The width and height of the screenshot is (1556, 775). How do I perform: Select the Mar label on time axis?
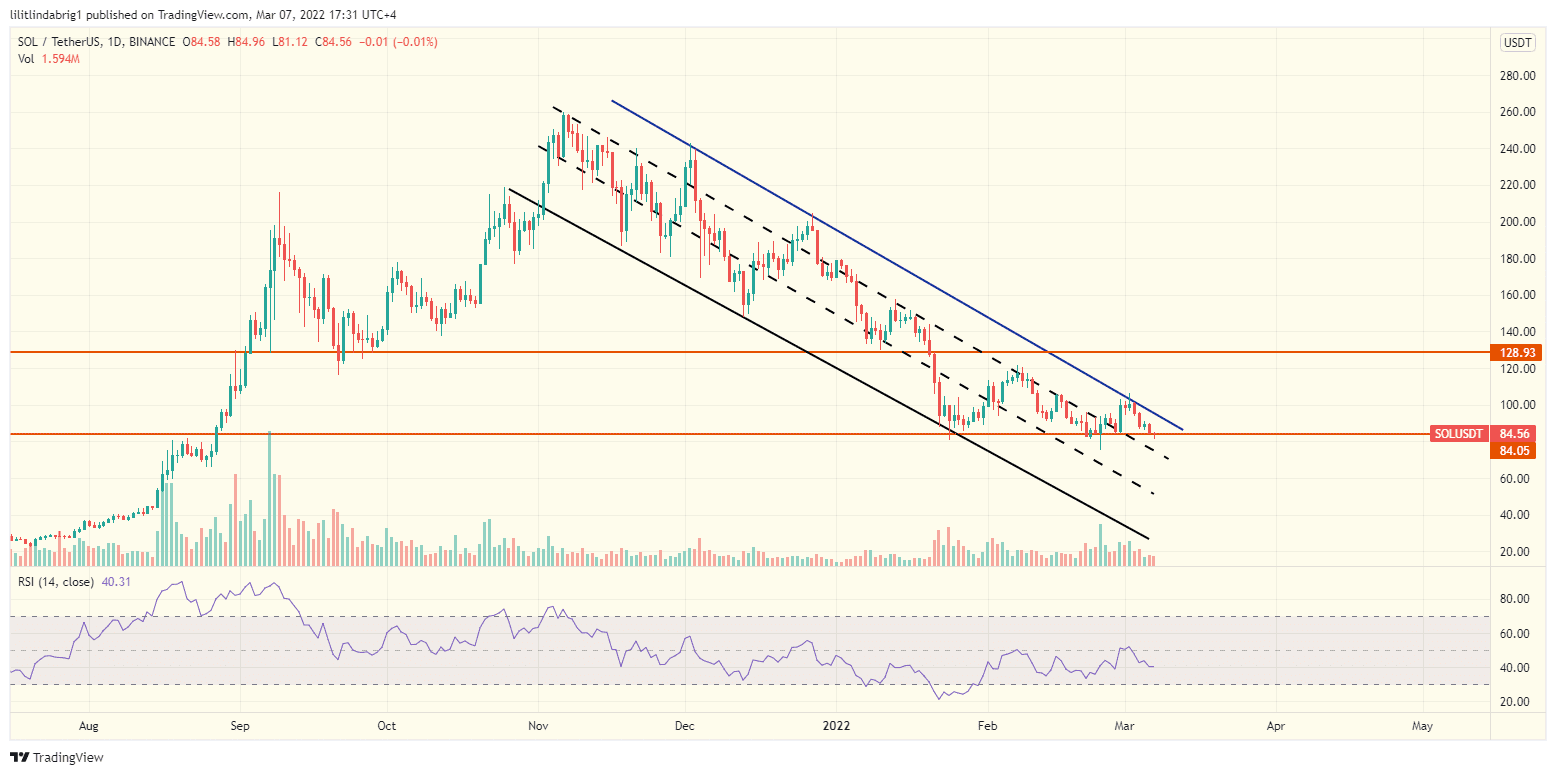(1124, 726)
